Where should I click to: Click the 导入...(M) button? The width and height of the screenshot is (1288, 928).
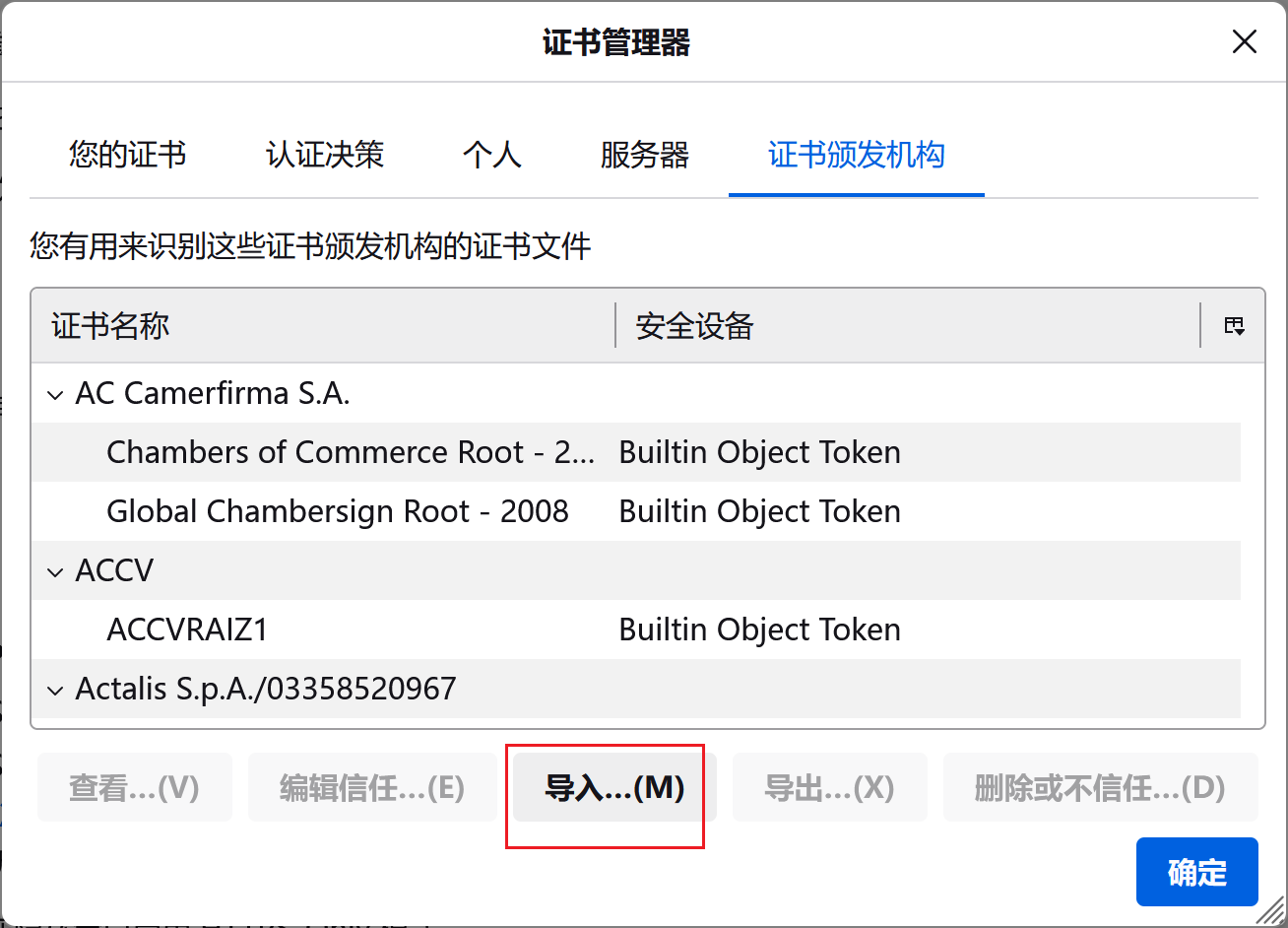point(614,788)
